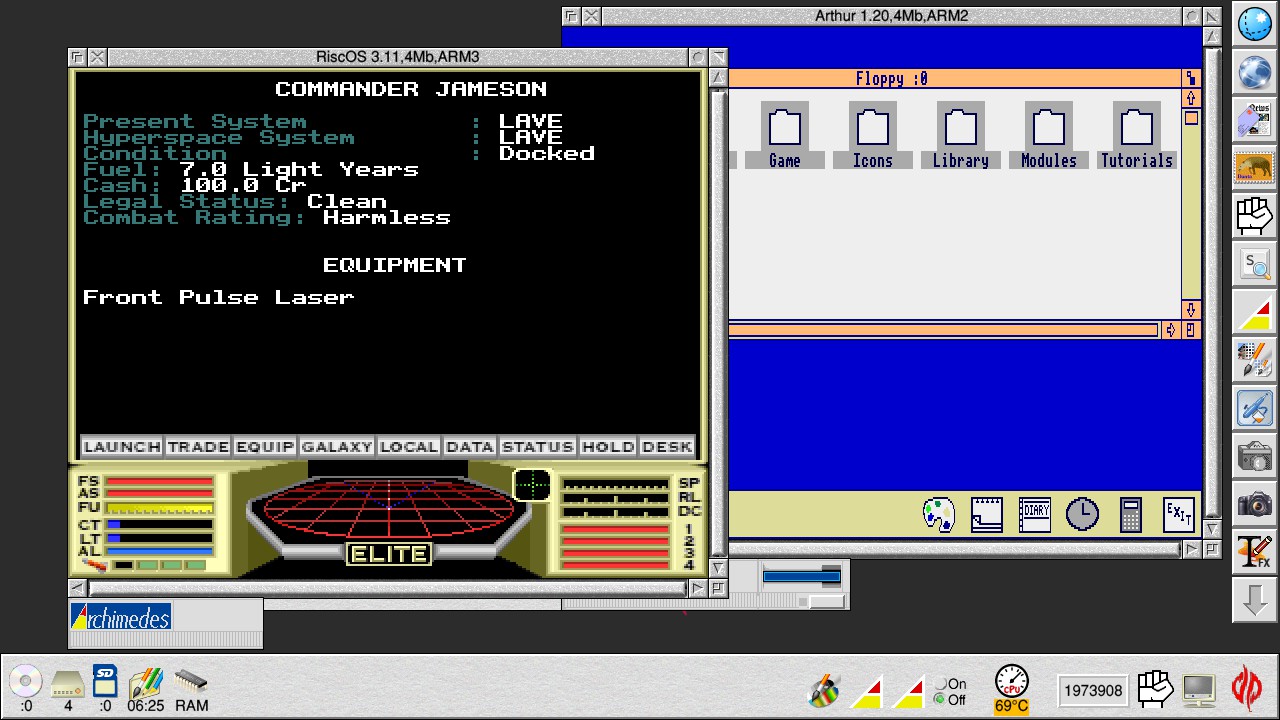Open the SD card drive icon

(105, 689)
